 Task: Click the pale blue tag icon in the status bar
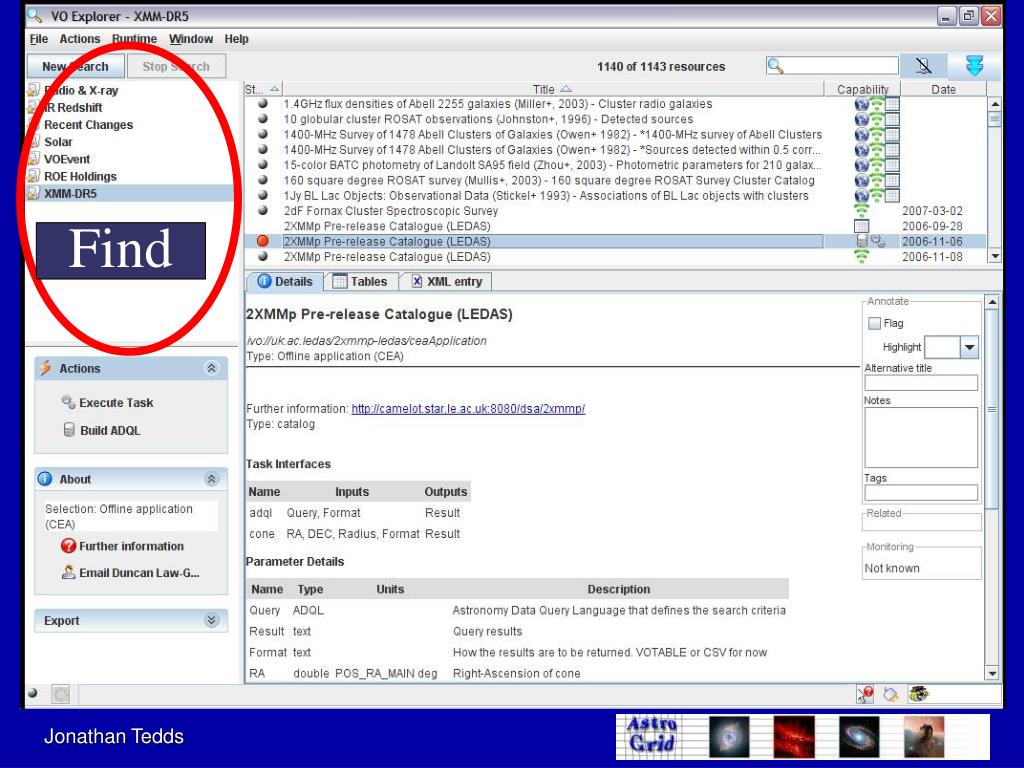coord(891,694)
